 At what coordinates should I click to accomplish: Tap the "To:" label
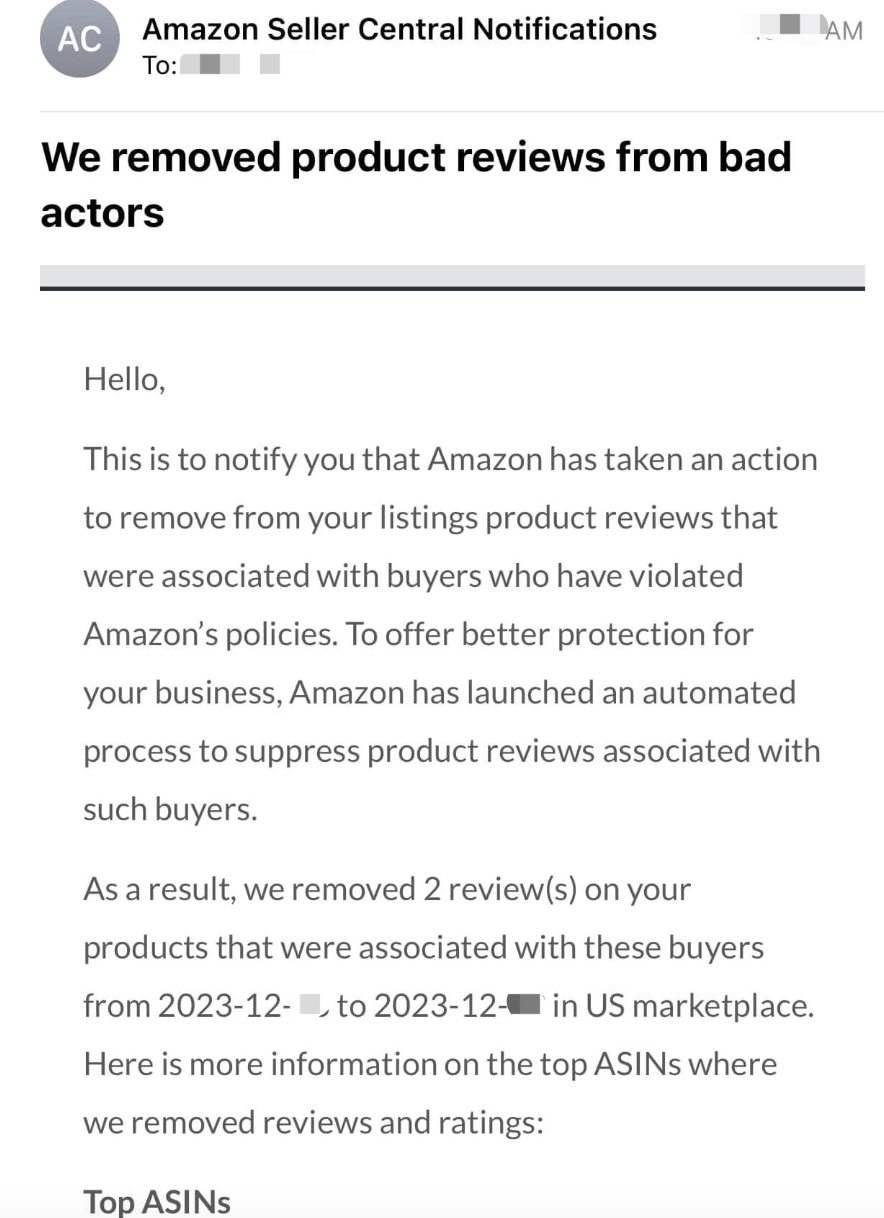tap(160, 66)
